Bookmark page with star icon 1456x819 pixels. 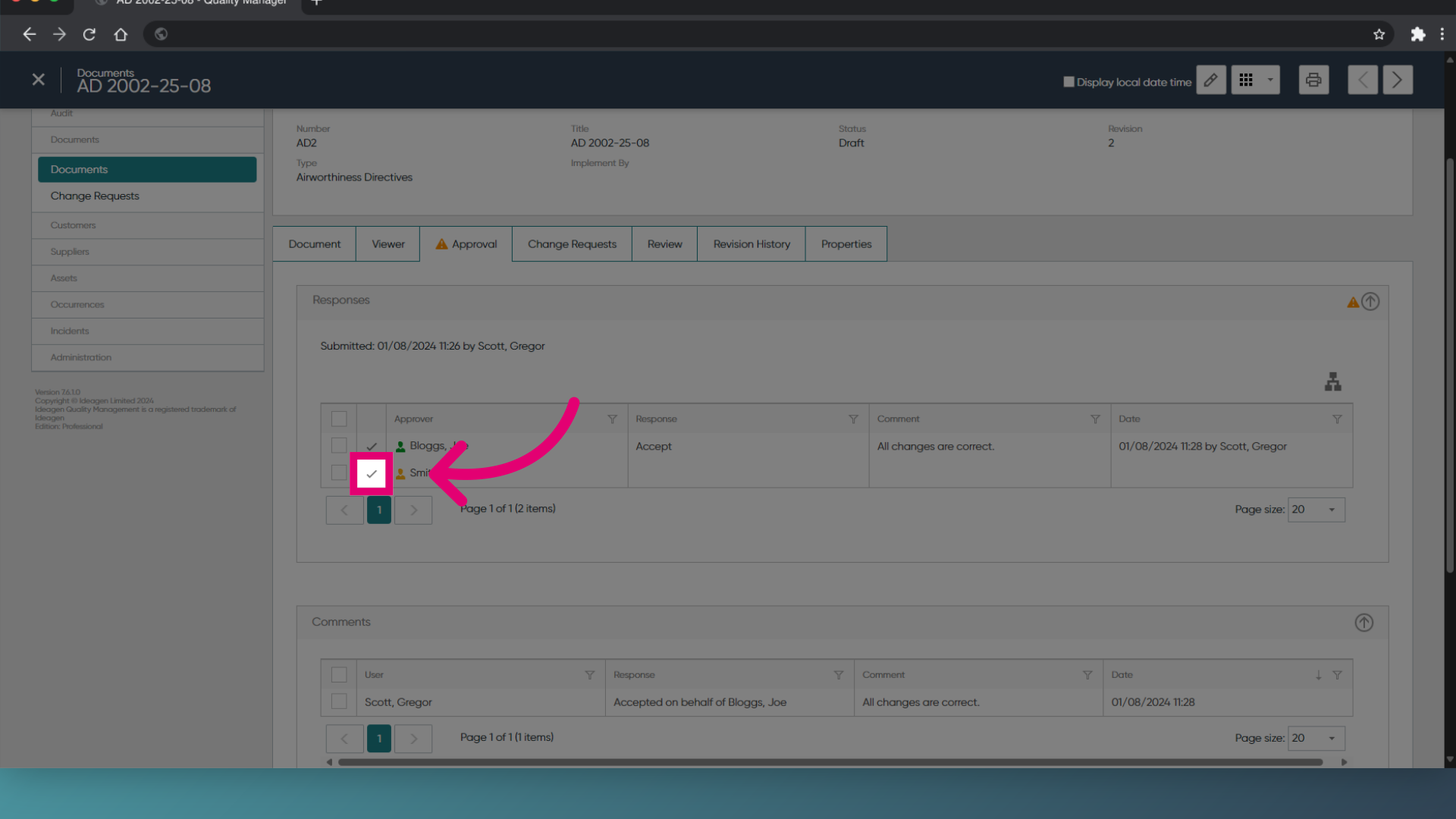1379,34
